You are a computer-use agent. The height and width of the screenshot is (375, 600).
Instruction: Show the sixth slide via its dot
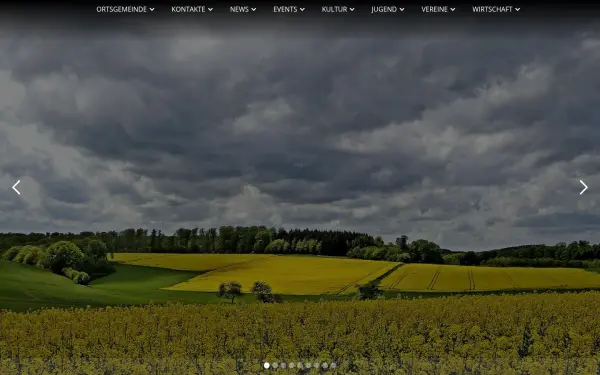point(308,365)
